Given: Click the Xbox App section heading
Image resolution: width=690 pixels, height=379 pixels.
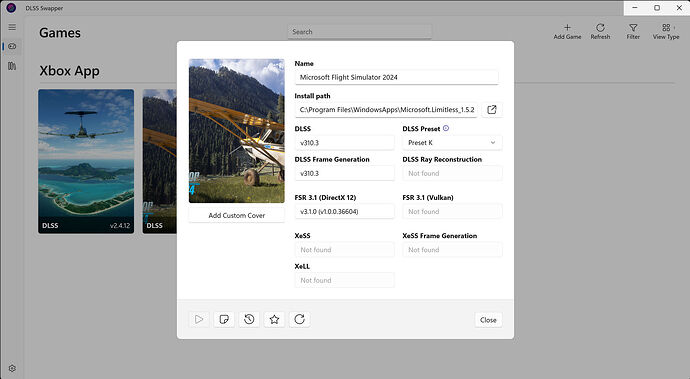Looking at the screenshot, I should click(70, 71).
